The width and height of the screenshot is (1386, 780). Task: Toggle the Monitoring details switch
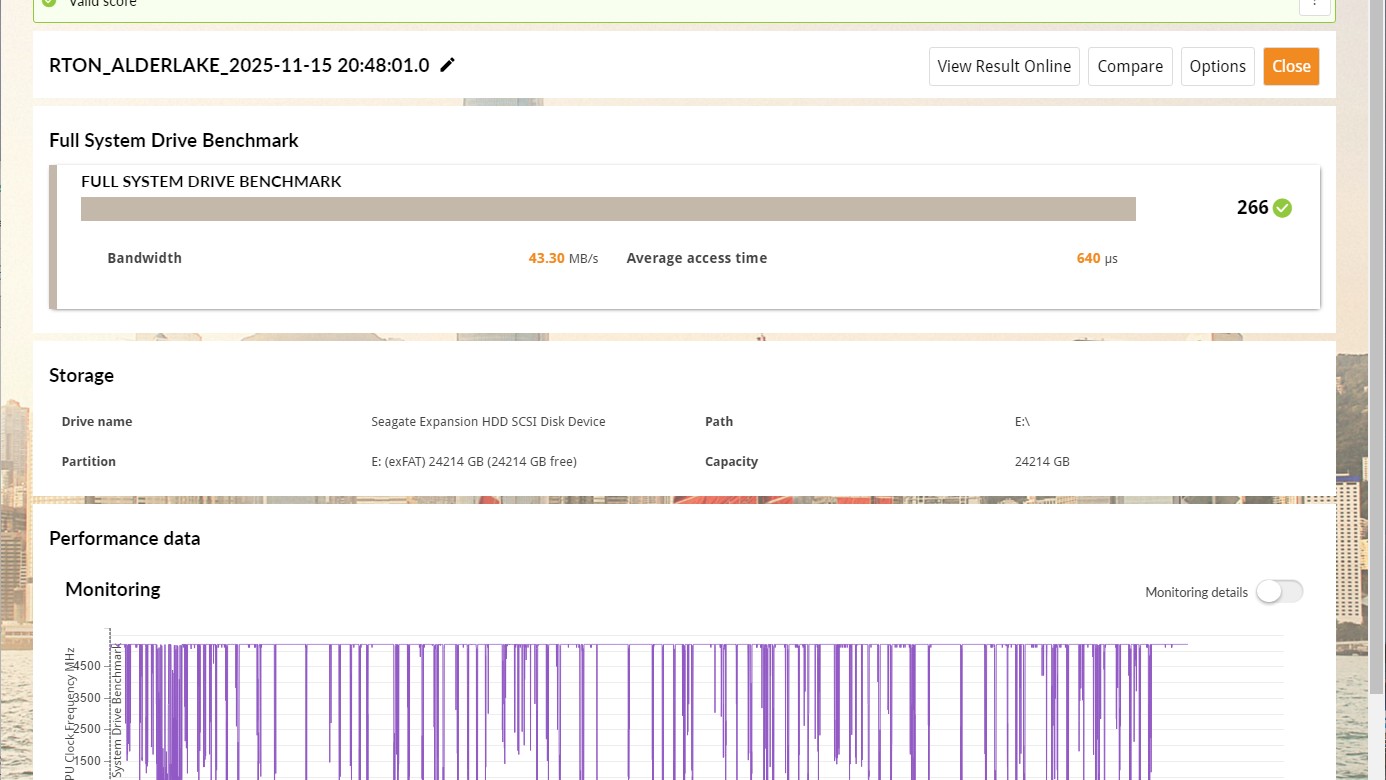point(1279,592)
